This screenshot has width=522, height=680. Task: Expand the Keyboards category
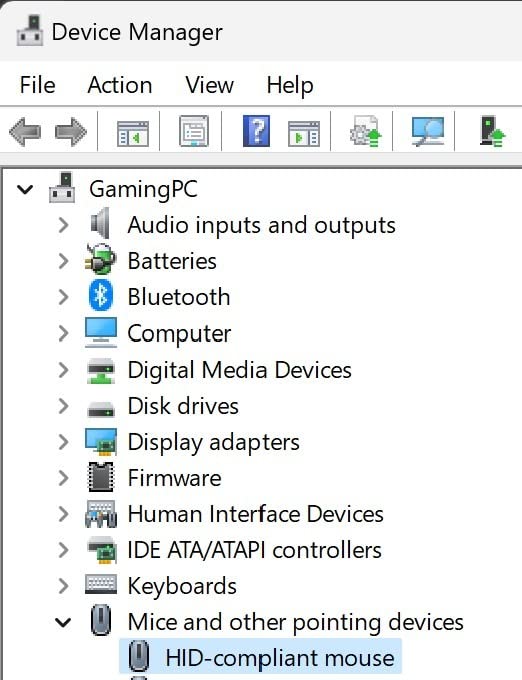pyautogui.click(x=63, y=586)
